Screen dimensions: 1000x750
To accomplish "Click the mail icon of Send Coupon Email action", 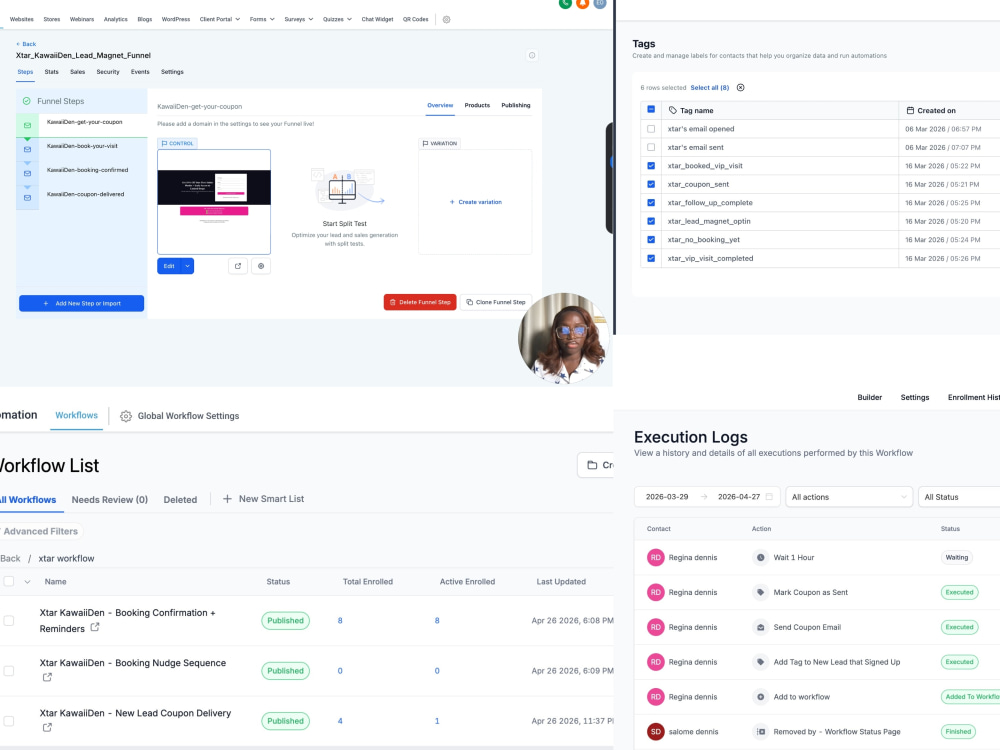I will point(760,628).
